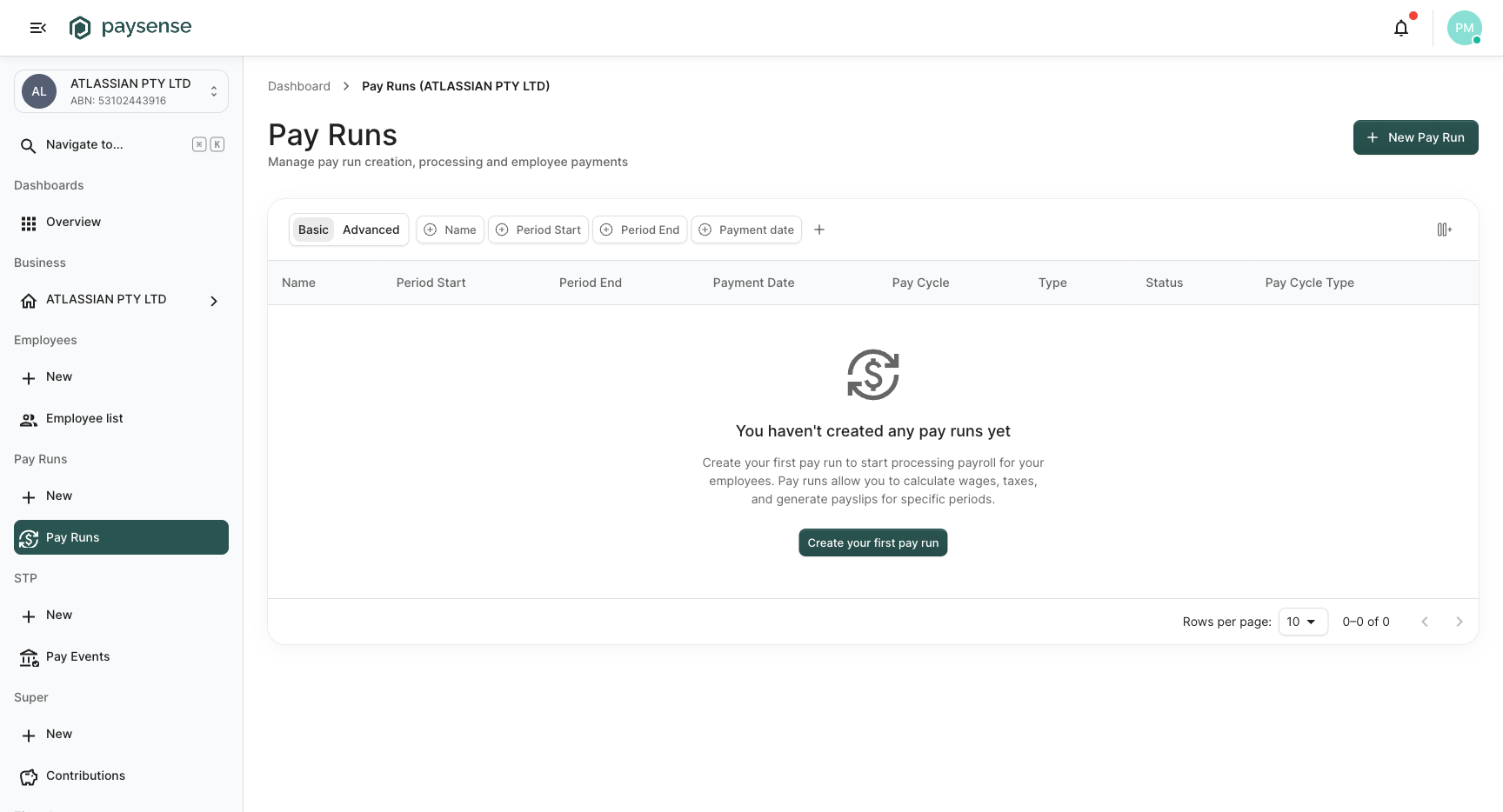Screen dimensions: 1503x812
Task: Click the plus icon under Super
Action: click(29, 735)
